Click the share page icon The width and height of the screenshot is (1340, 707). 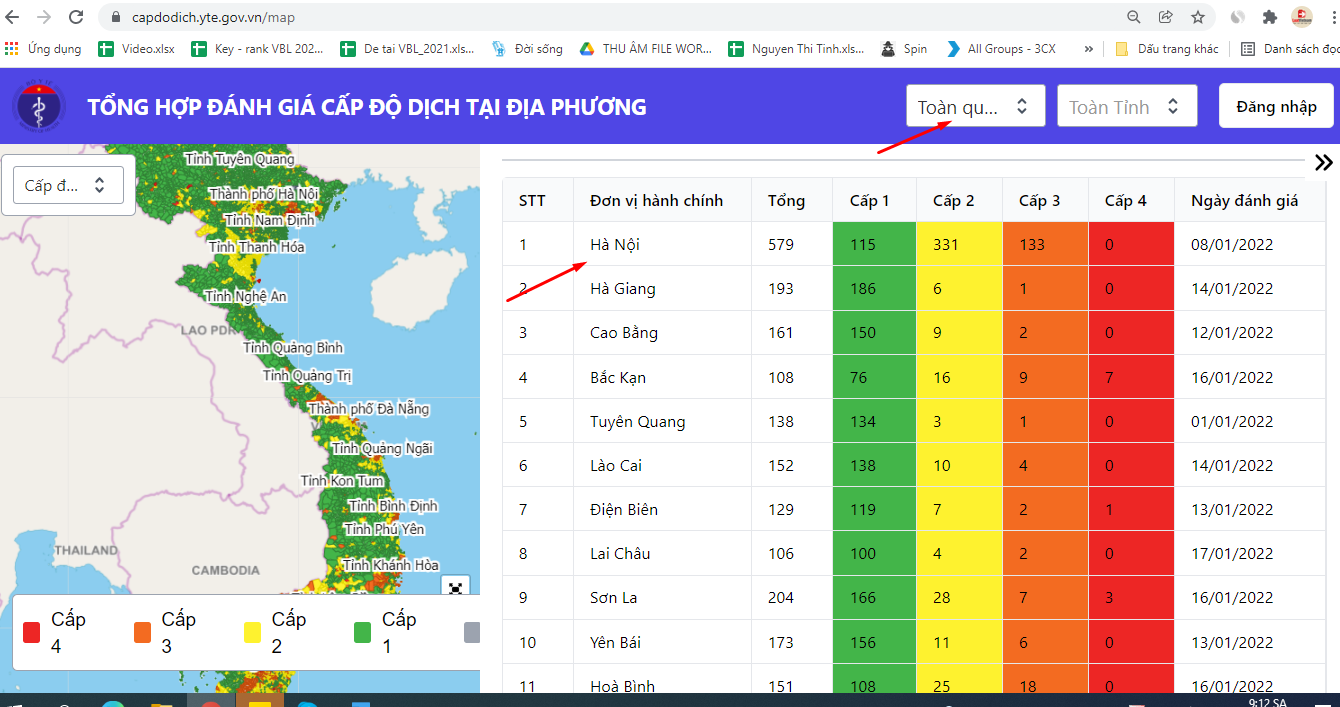tap(1165, 17)
